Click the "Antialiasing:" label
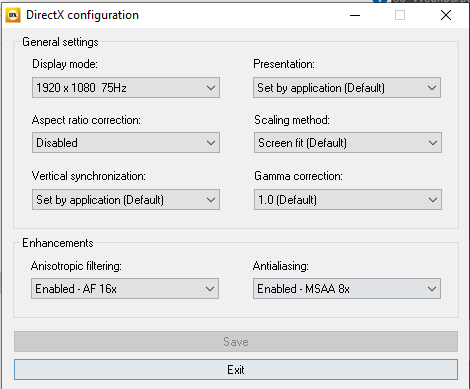The width and height of the screenshot is (470, 389). [281, 266]
